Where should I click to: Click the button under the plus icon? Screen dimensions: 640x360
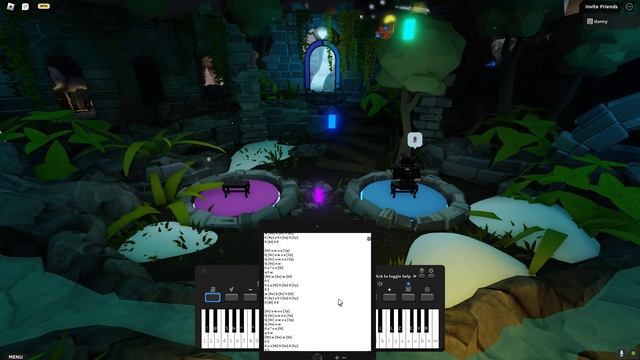[x=389, y=297]
